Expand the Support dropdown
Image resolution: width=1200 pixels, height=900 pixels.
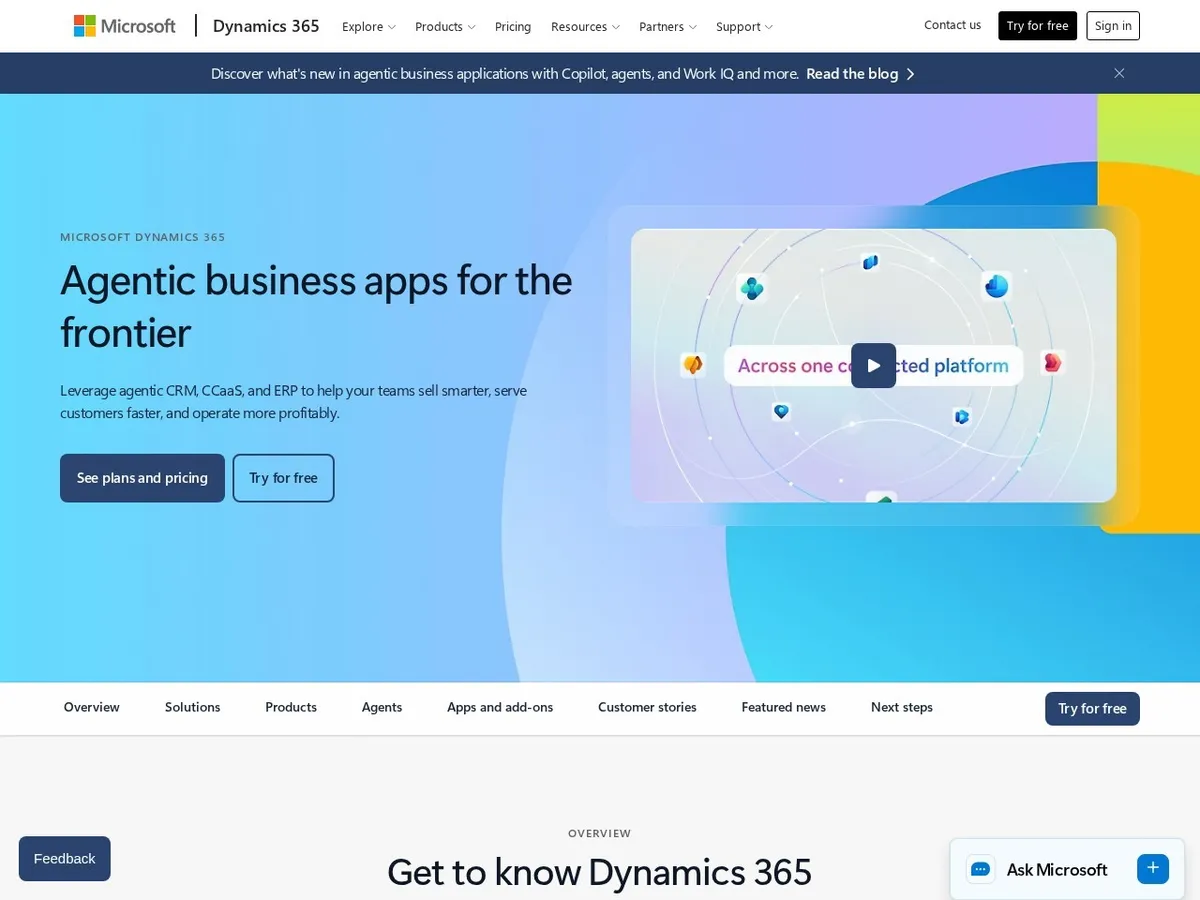744,27
